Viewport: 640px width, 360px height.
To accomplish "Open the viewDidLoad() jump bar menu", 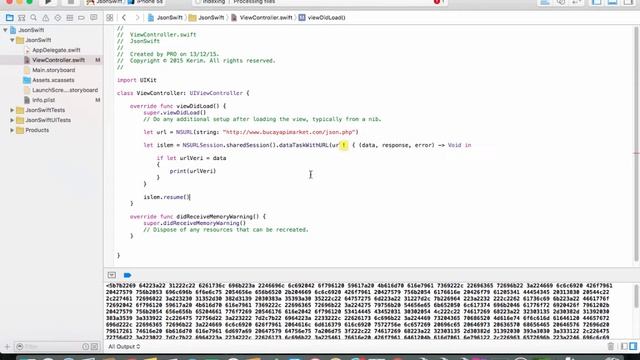I will (x=322, y=18).
